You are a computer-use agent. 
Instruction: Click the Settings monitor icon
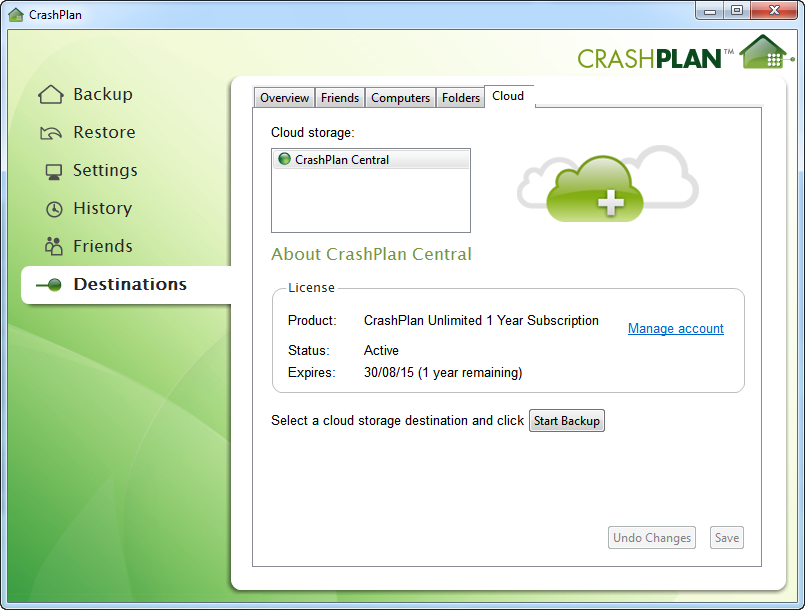coord(54,171)
